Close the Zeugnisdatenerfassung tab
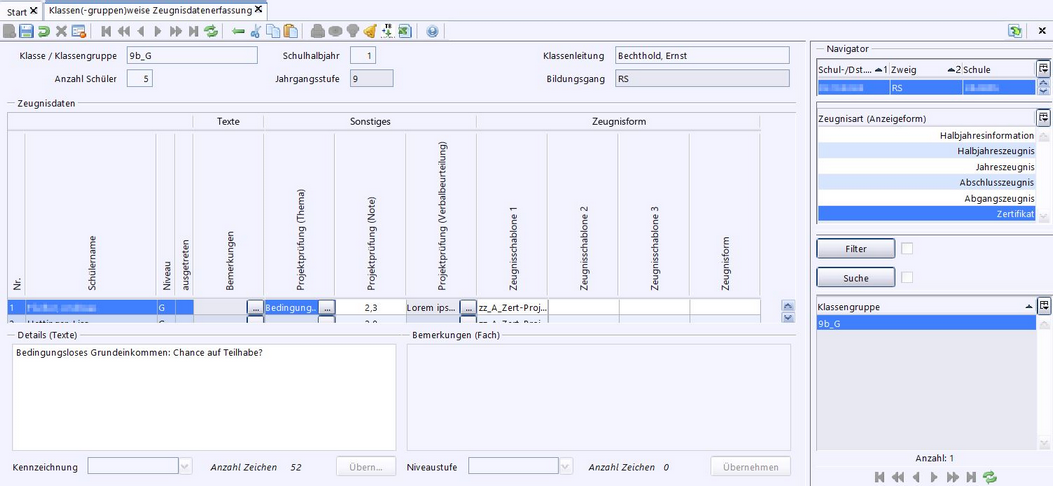The width and height of the screenshot is (1053, 486). (x=258, y=10)
